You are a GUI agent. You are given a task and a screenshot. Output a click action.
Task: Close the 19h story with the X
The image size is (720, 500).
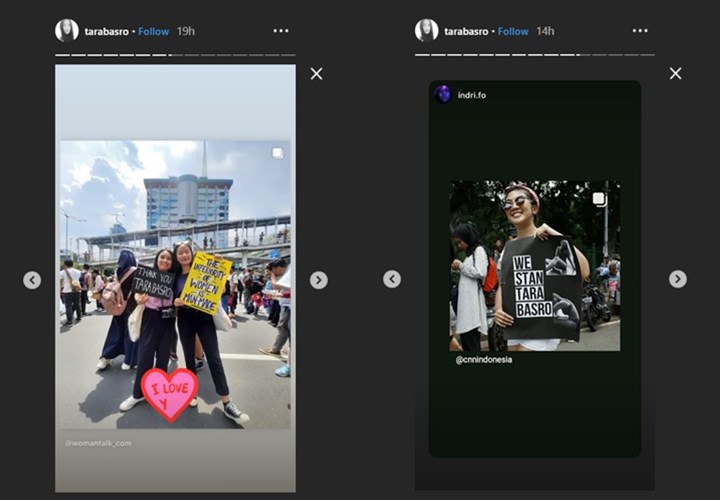316,73
